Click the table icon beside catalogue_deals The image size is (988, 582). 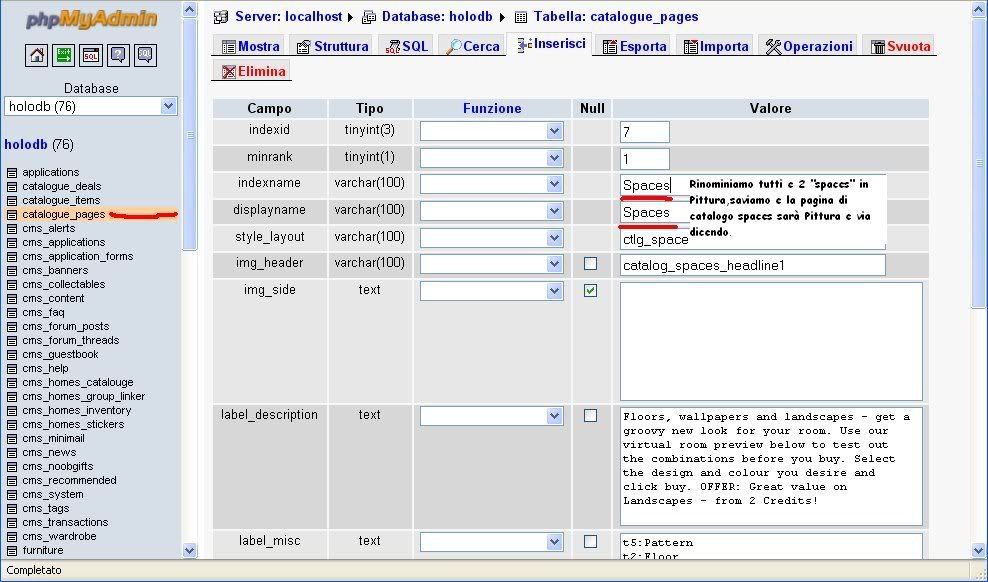(11, 186)
